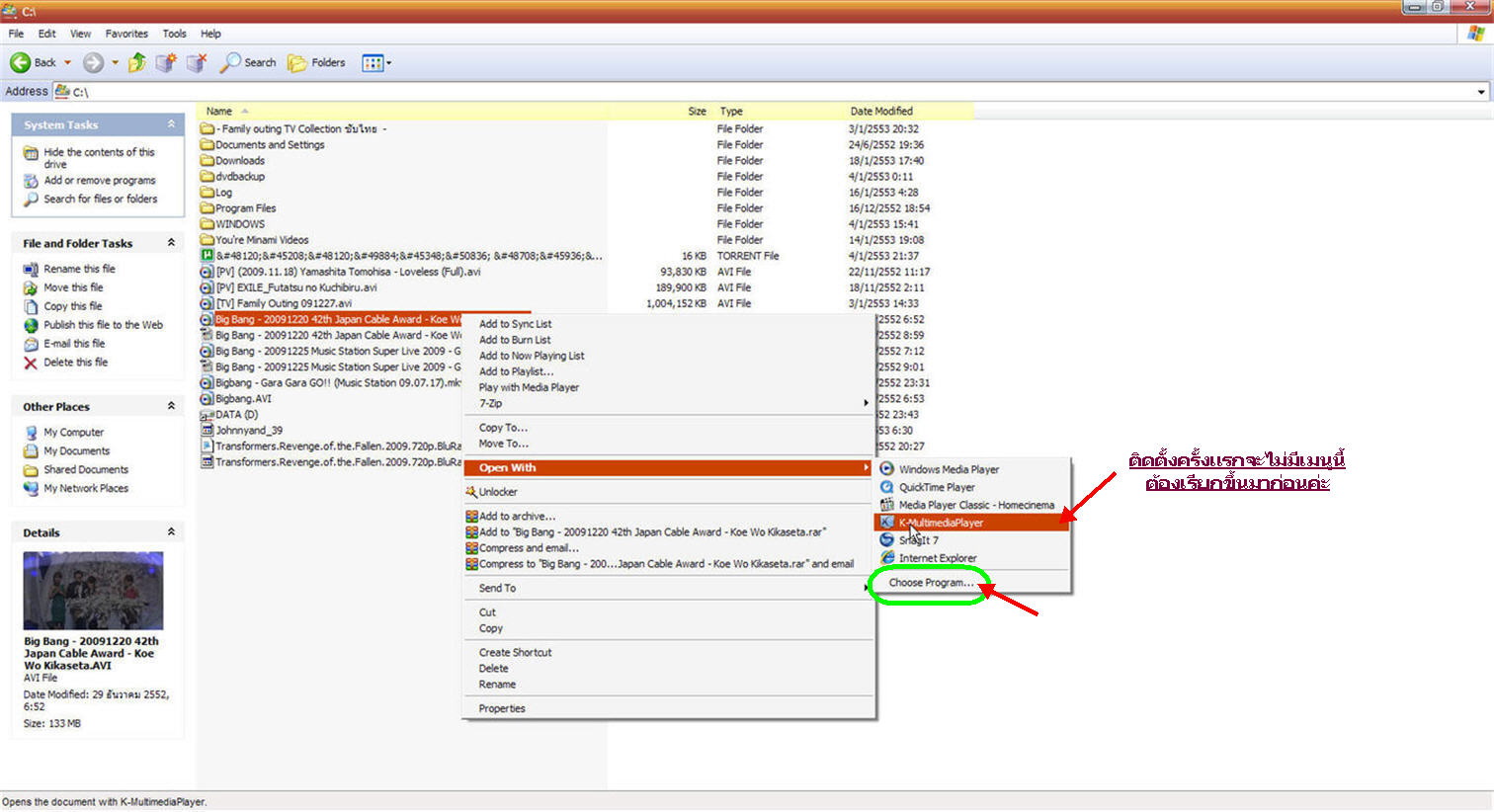Open the Tools menu
This screenshot has width=1494, height=812.
(174, 34)
